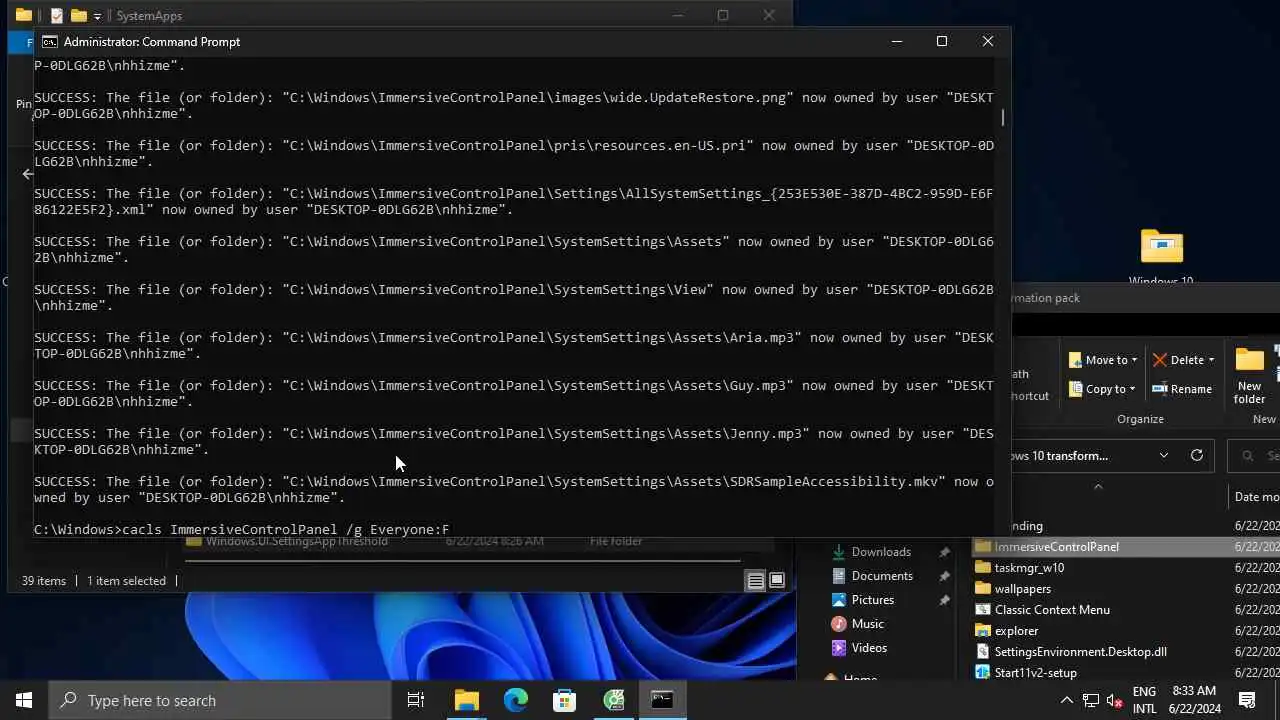Show hidden tray icons

[x=1067, y=700]
